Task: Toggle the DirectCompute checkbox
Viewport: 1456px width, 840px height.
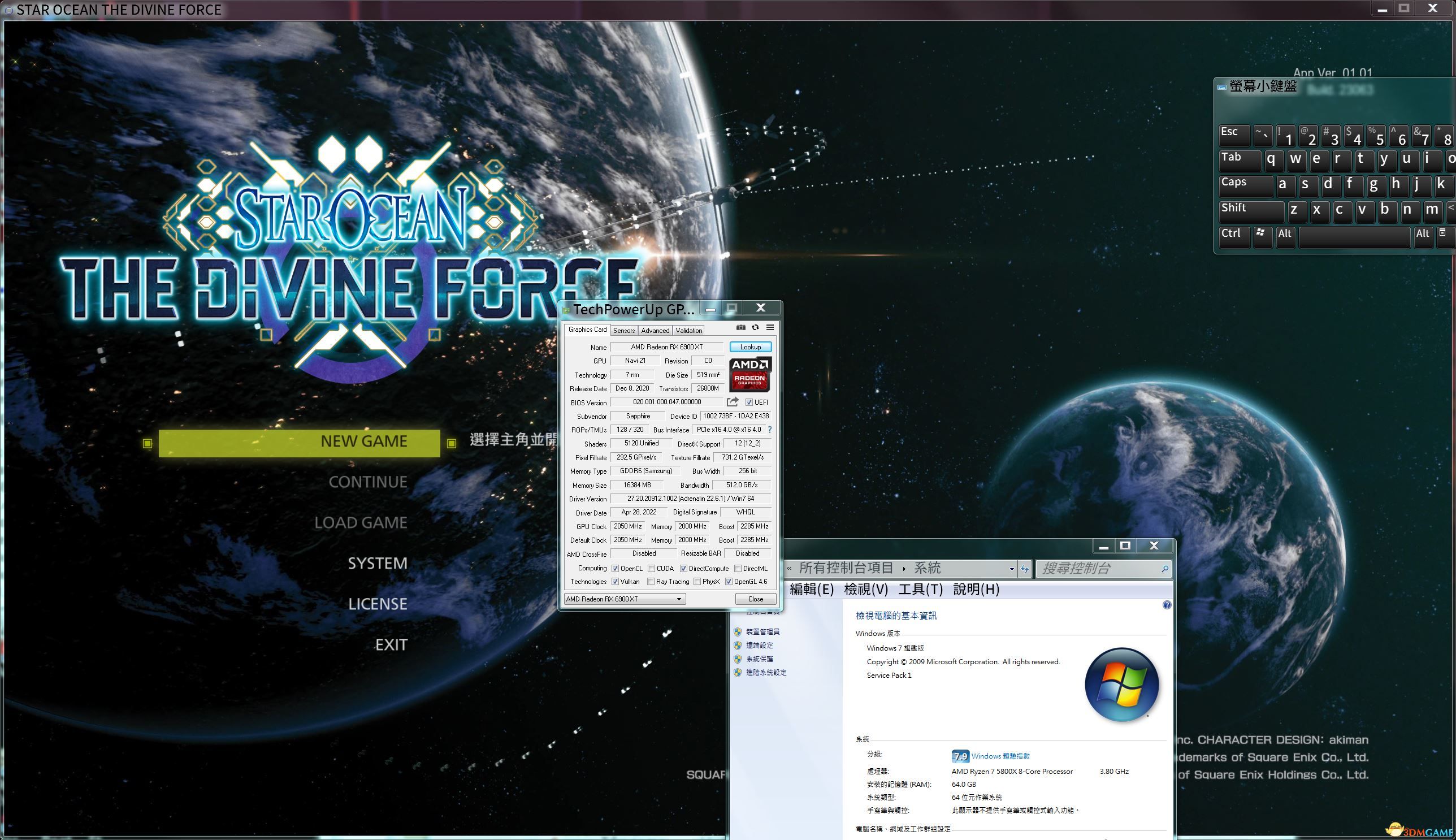Action: tap(683, 569)
